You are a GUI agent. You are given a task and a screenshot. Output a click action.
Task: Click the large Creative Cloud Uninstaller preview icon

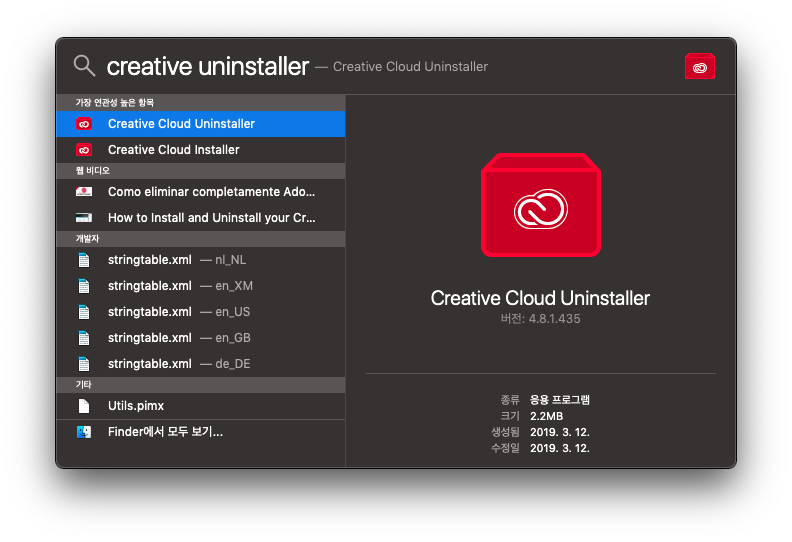540,205
